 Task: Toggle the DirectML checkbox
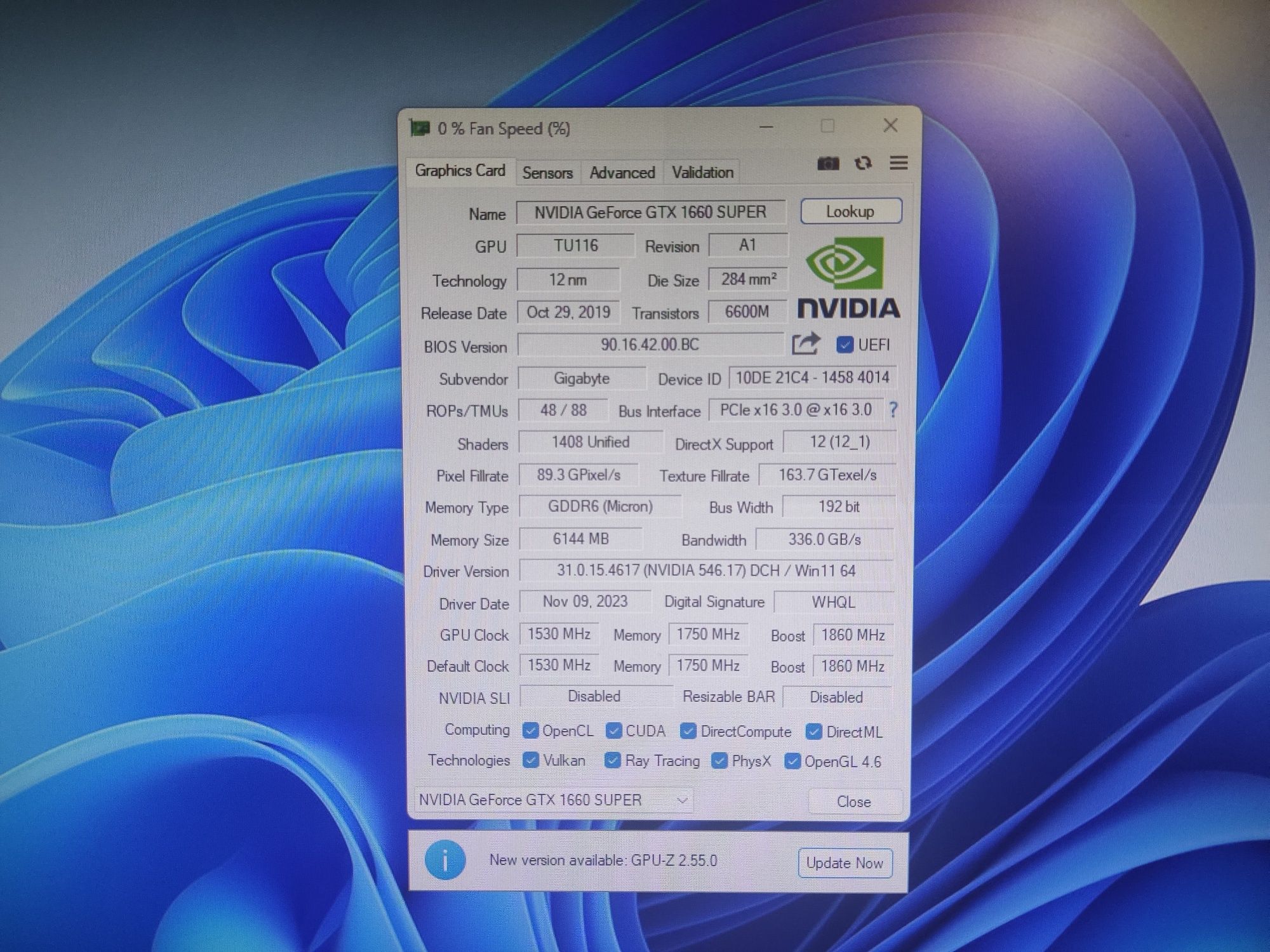[813, 732]
